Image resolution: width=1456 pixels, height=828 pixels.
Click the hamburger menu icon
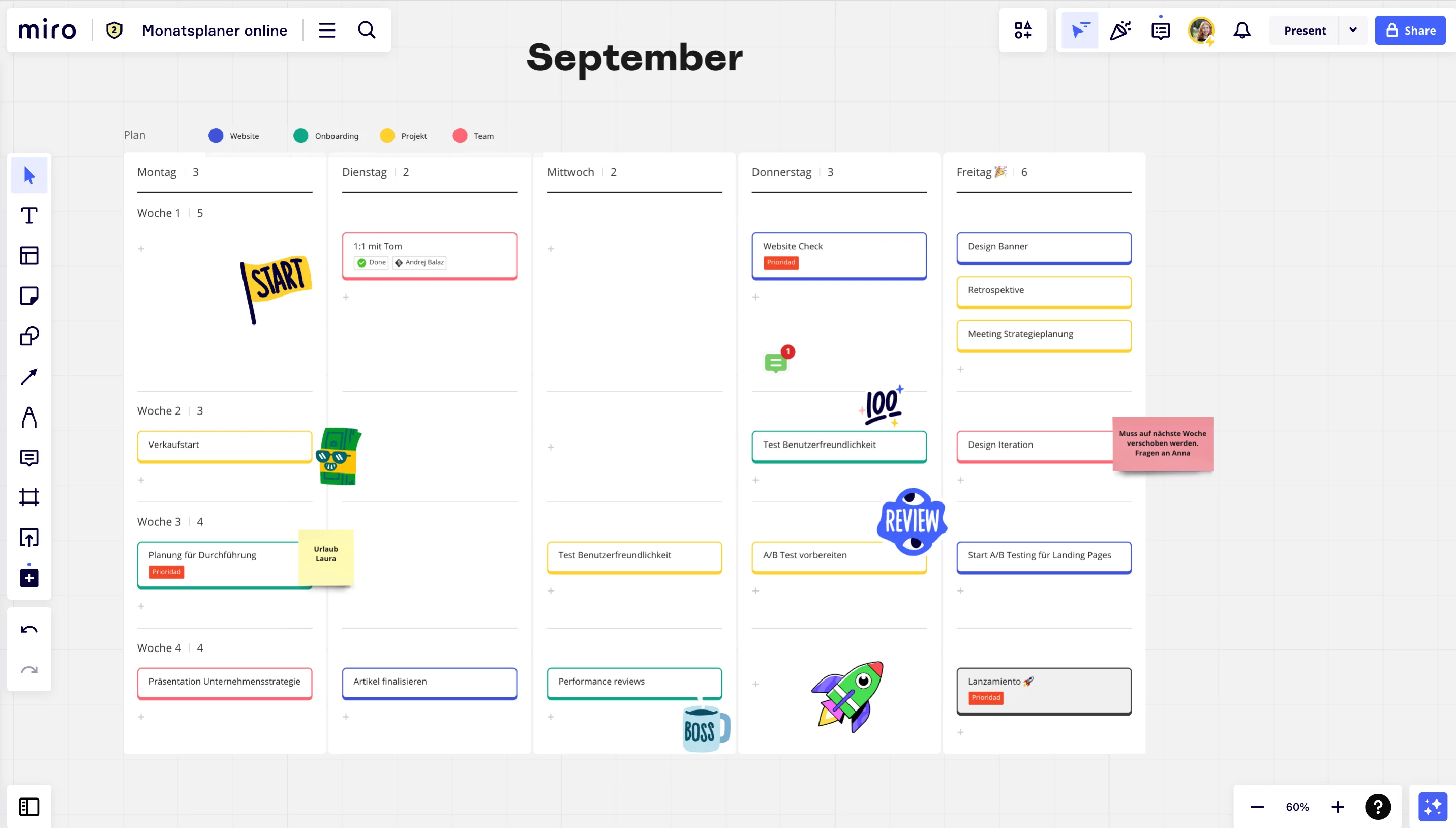[x=327, y=30]
